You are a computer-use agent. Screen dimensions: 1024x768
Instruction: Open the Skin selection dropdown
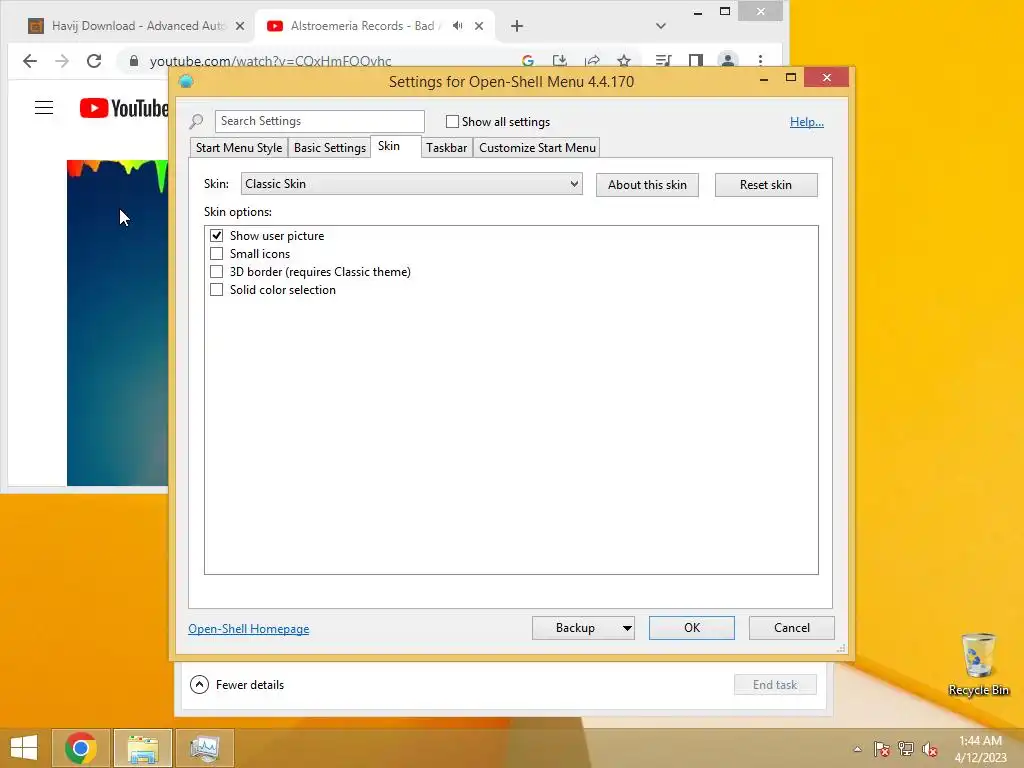[411, 184]
